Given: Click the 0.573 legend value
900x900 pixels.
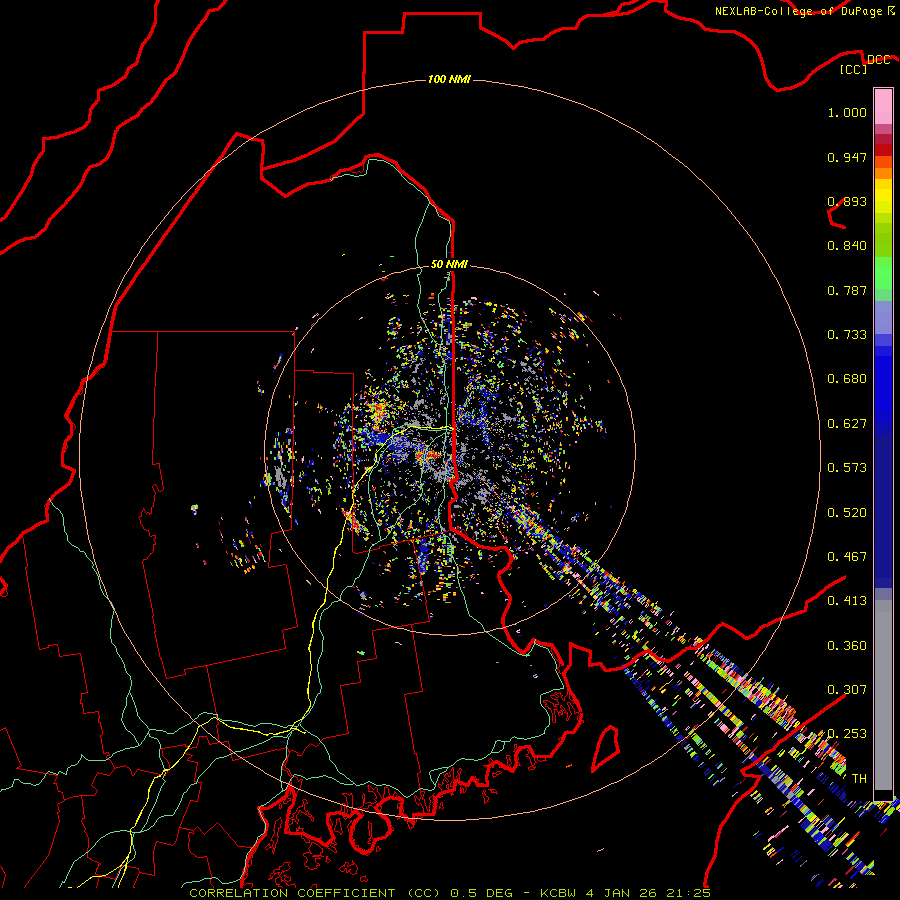Looking at the screenshot, I should (x=847, y=468).
